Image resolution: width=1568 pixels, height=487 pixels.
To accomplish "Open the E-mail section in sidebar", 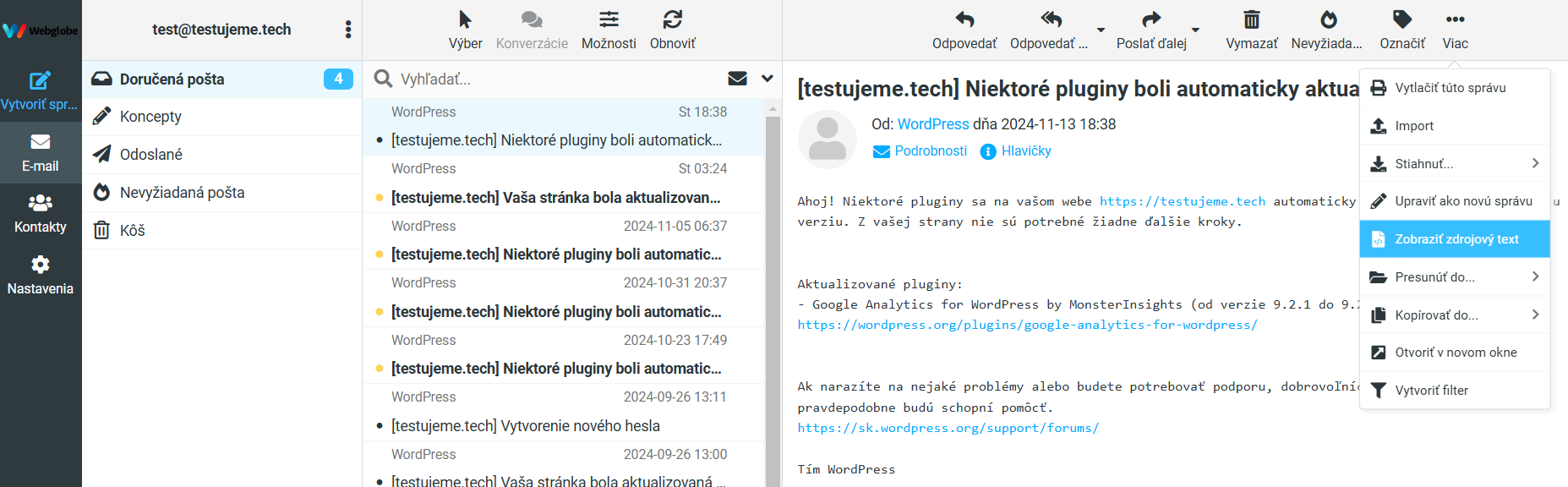I will [x=41, y=153].
